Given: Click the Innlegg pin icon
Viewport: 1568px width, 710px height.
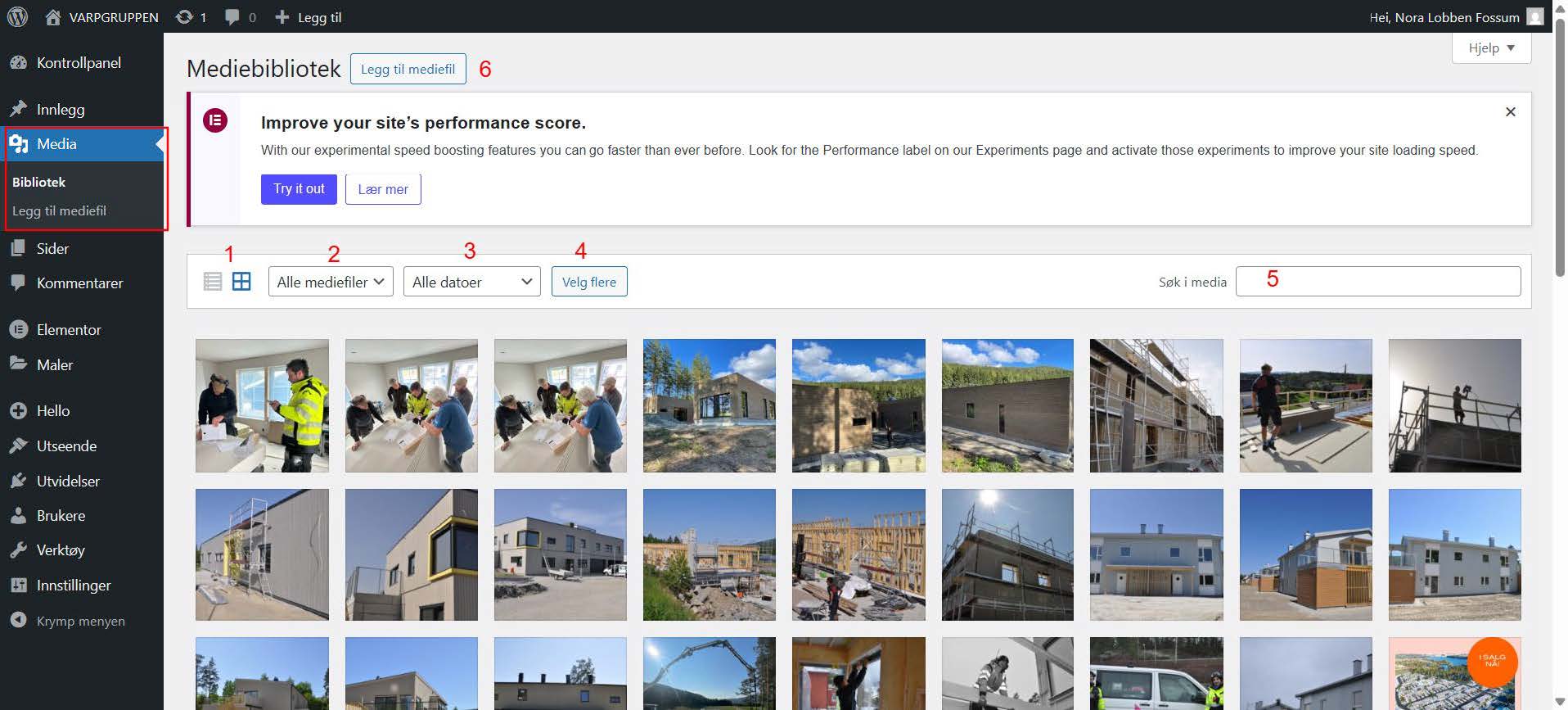Looking at the screenshot, I should pyautogui.click(x=18, y=109).
